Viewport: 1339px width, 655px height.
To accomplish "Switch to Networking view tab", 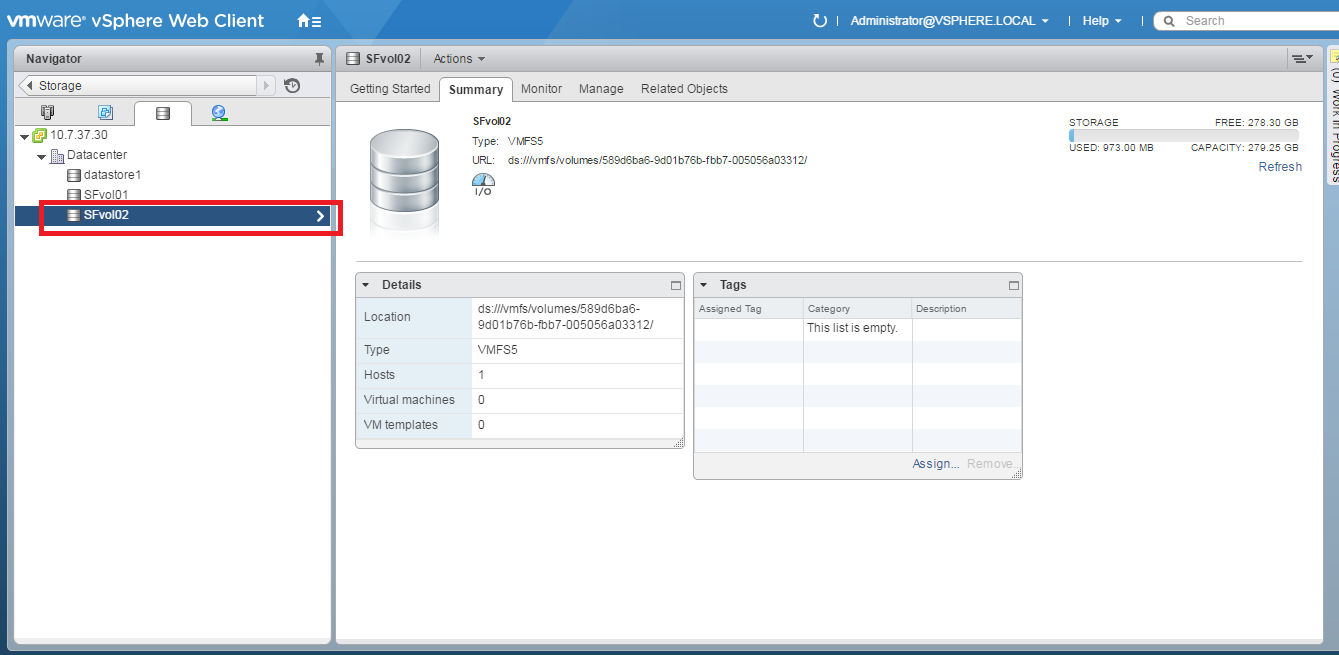I will coord(219,113).
